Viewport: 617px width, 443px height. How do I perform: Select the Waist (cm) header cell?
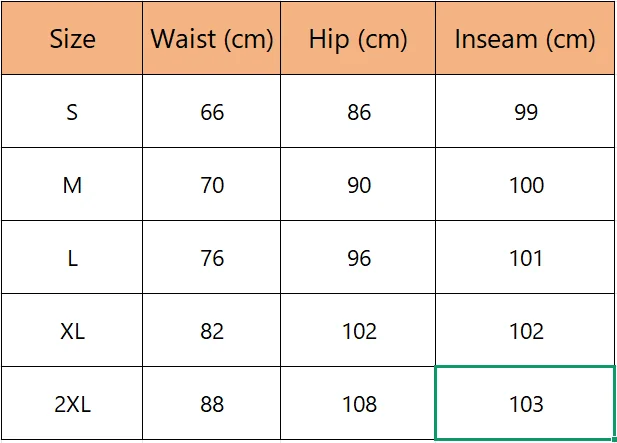click(x=212, y=39)
